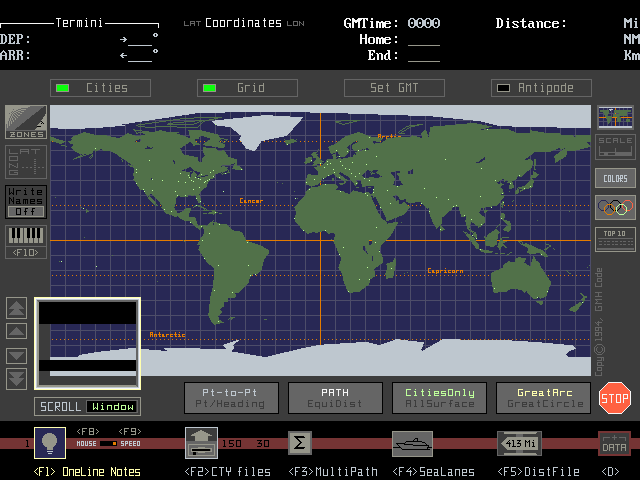Open the piano keyboard F10 icon
640x480 pixels.
point(26,236)
